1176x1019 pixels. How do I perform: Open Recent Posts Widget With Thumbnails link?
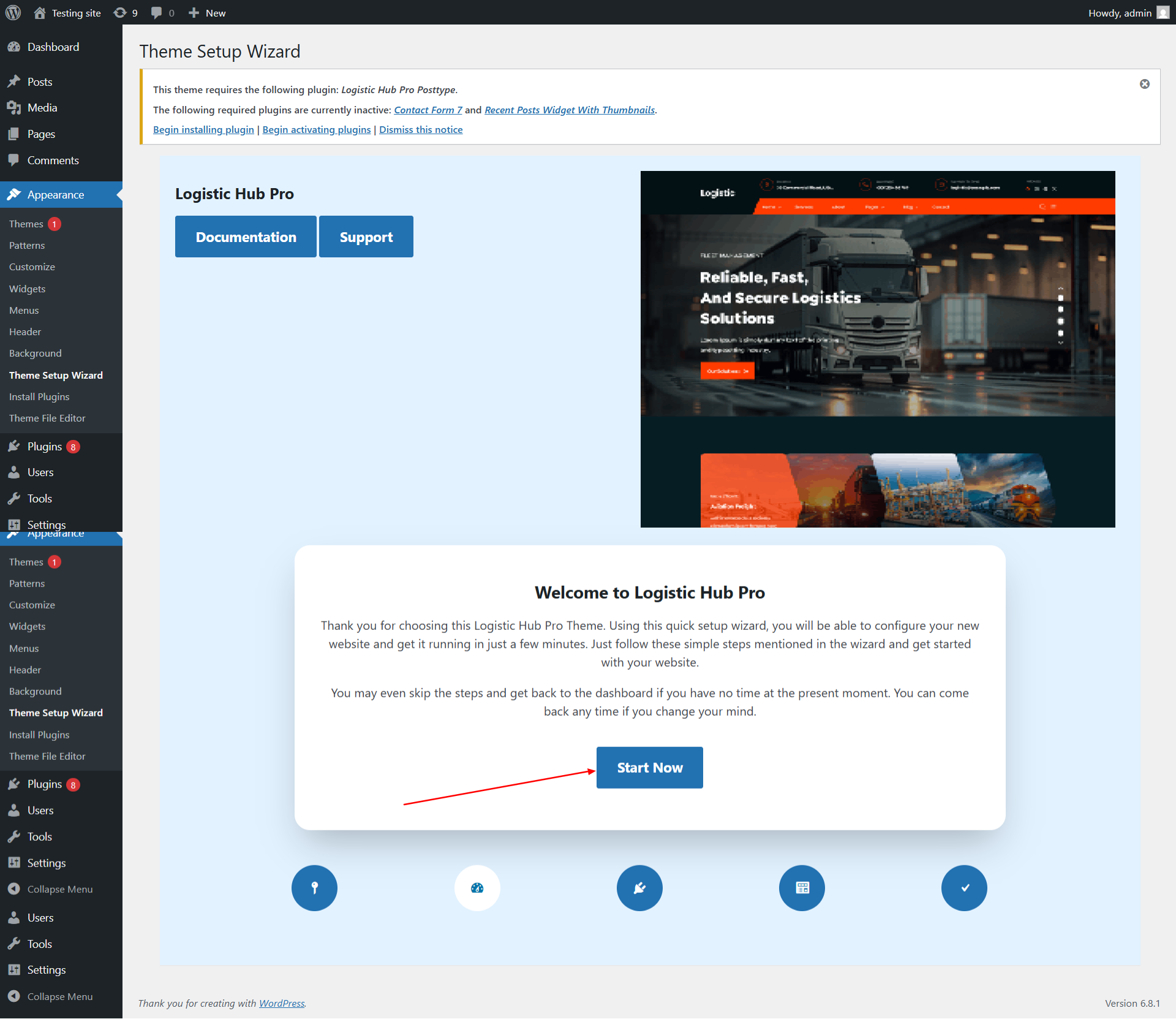[570, 110]
